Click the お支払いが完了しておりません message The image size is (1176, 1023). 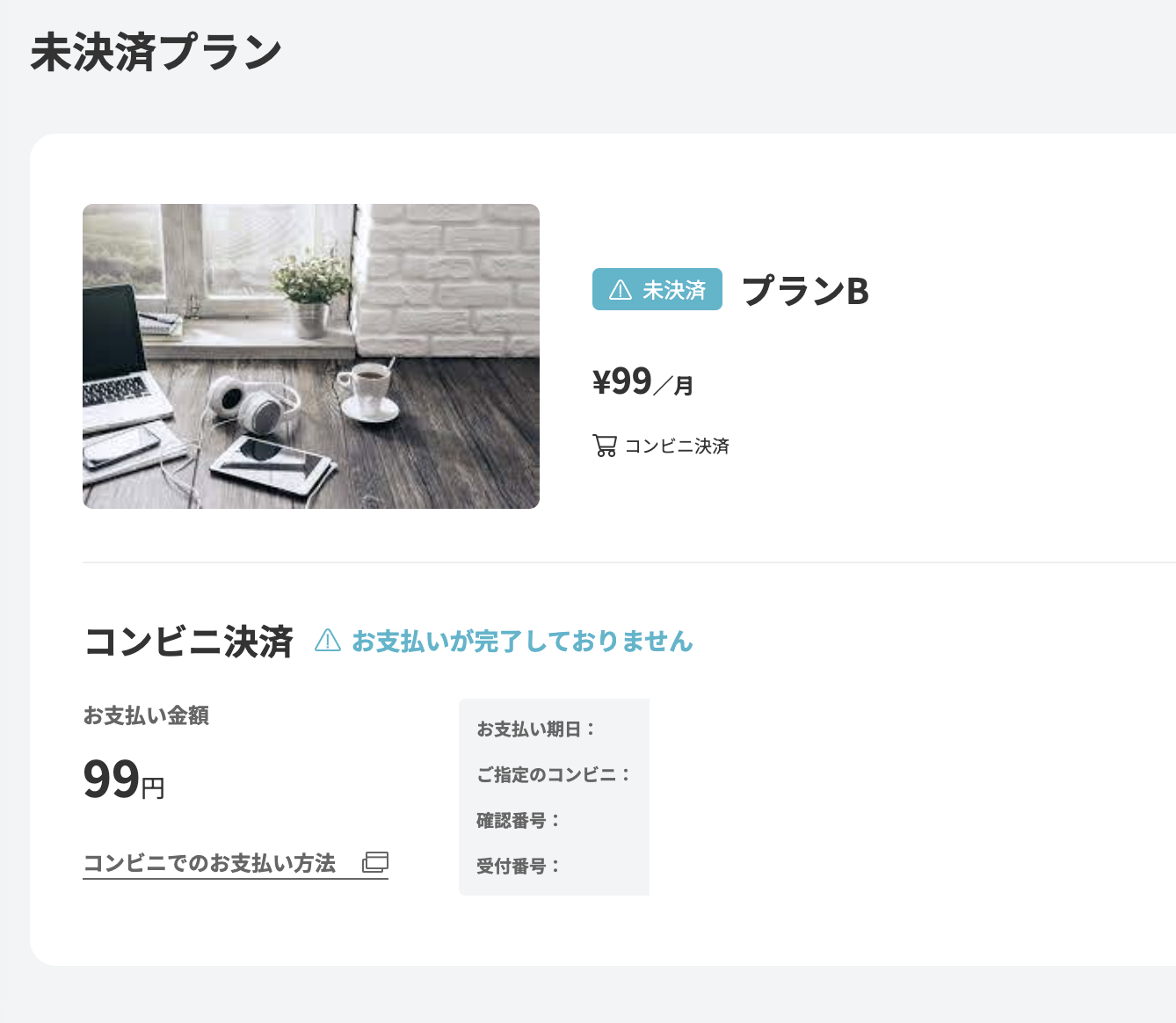tap(522, 641)
